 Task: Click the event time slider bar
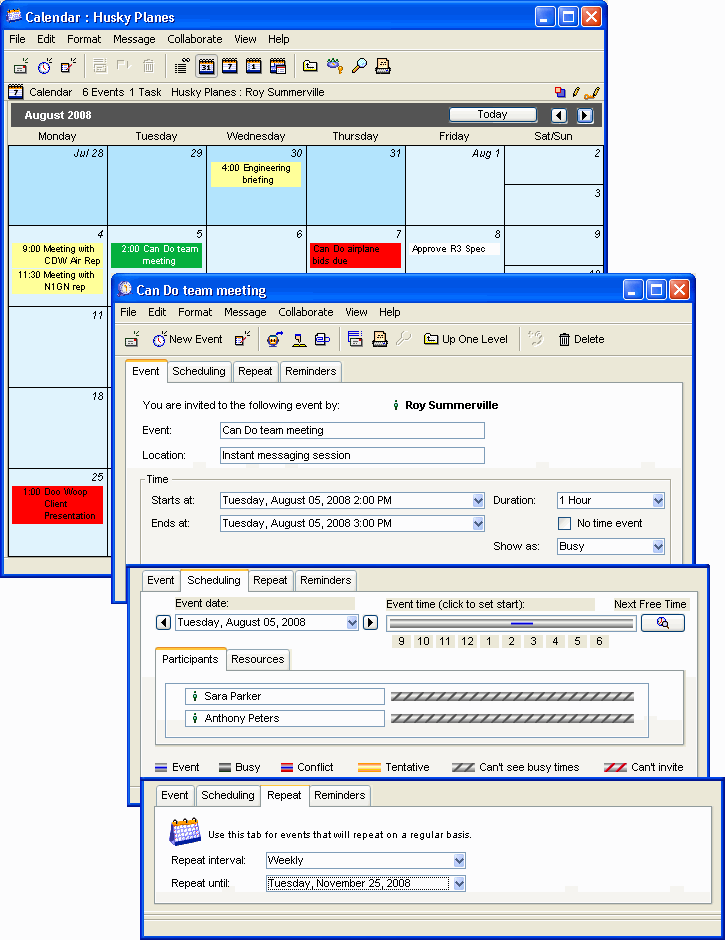pos(510,623)
